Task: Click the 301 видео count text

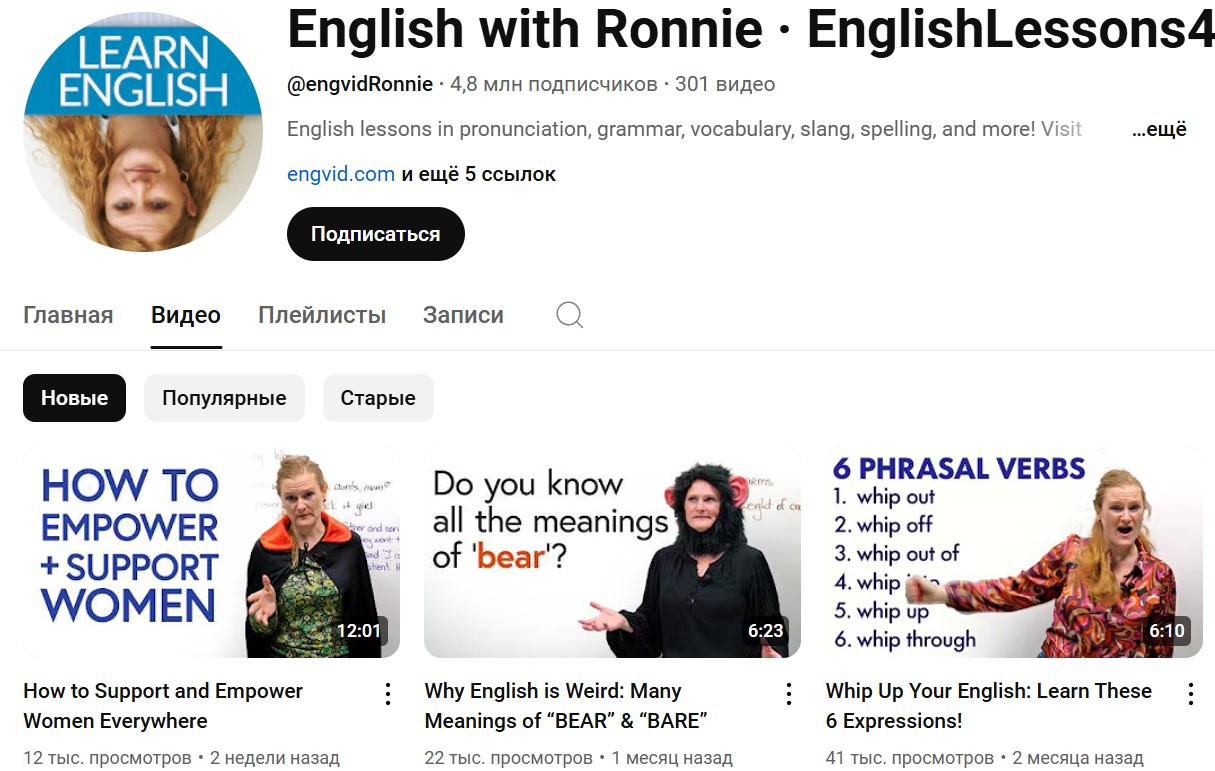Action: pyautogui.click(x=725, y=84)
